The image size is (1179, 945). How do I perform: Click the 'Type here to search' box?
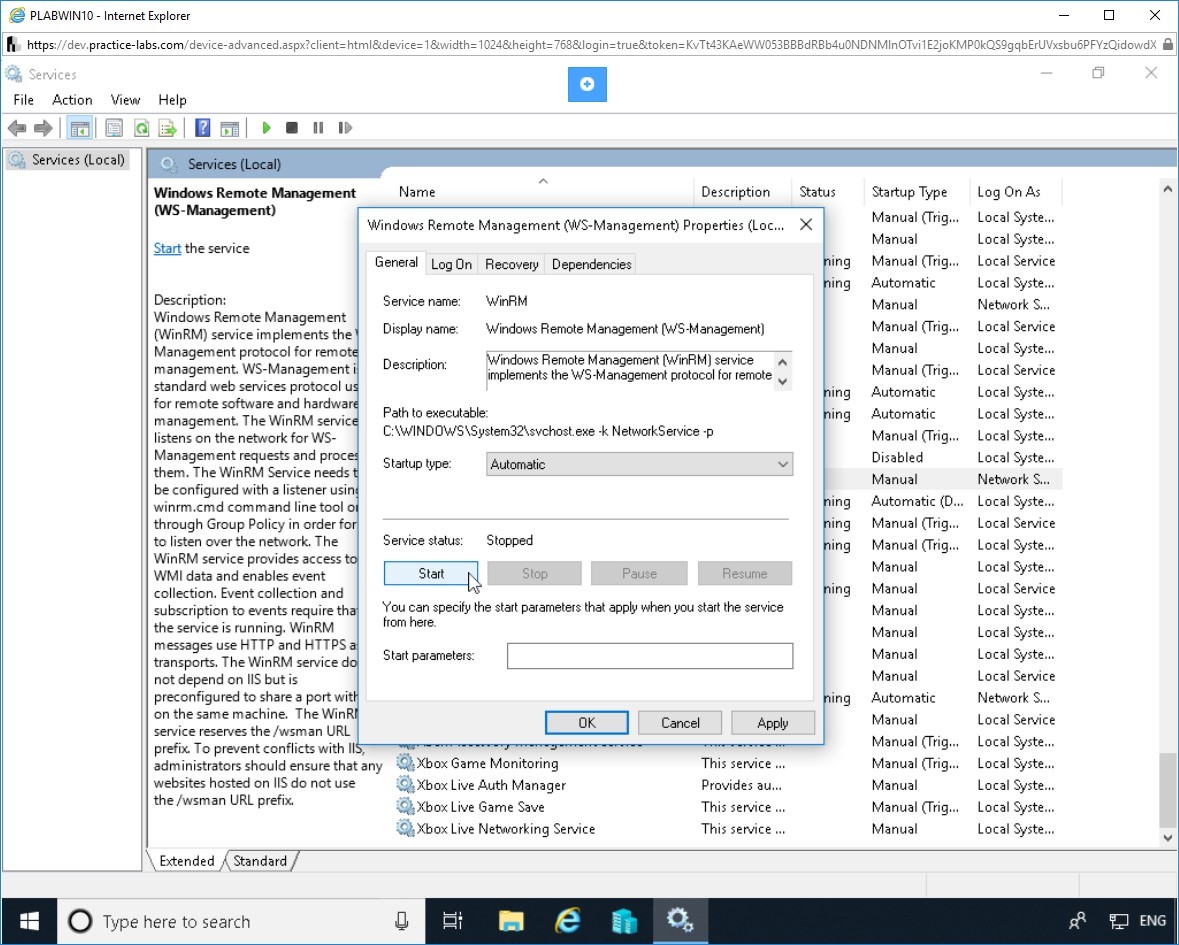(241, 921)
